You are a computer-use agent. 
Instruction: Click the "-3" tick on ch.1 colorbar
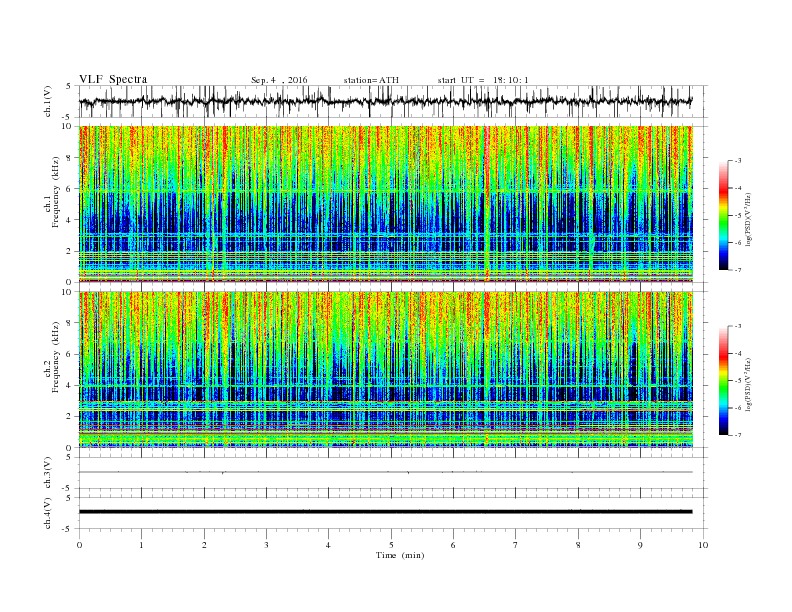(738, 161)
